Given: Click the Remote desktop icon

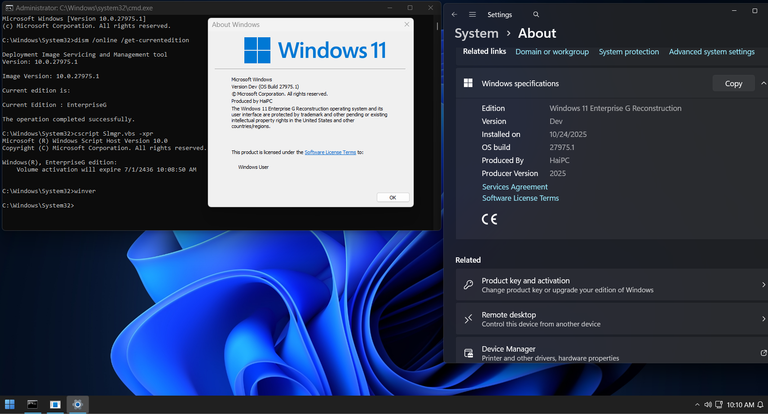Looking at the screenshot, I should point(468,319).
